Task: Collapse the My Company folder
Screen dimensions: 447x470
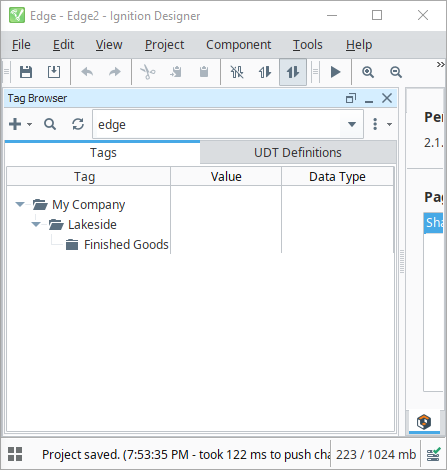Action: (20, 204)
